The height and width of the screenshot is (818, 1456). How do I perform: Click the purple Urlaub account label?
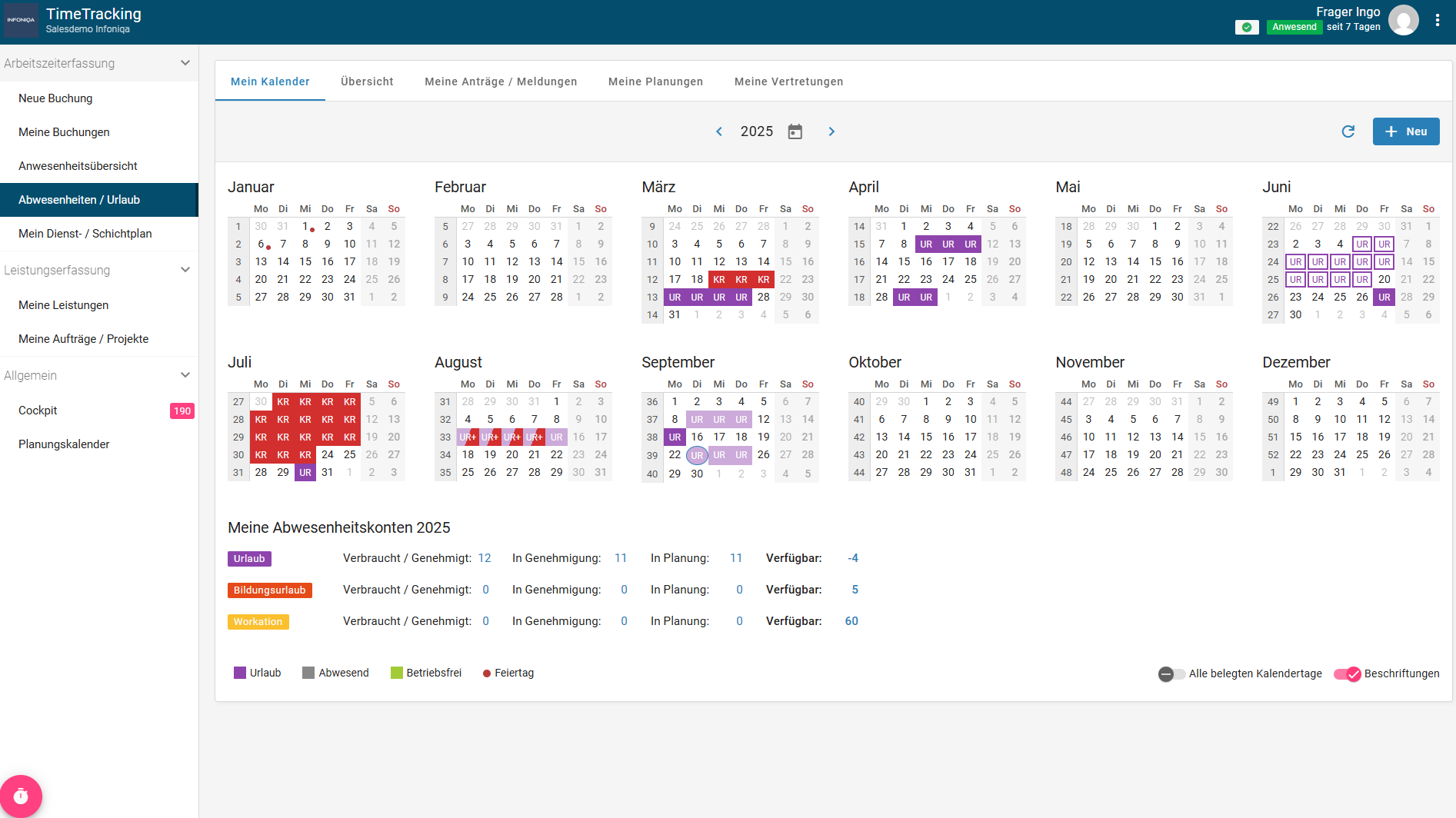249,559
